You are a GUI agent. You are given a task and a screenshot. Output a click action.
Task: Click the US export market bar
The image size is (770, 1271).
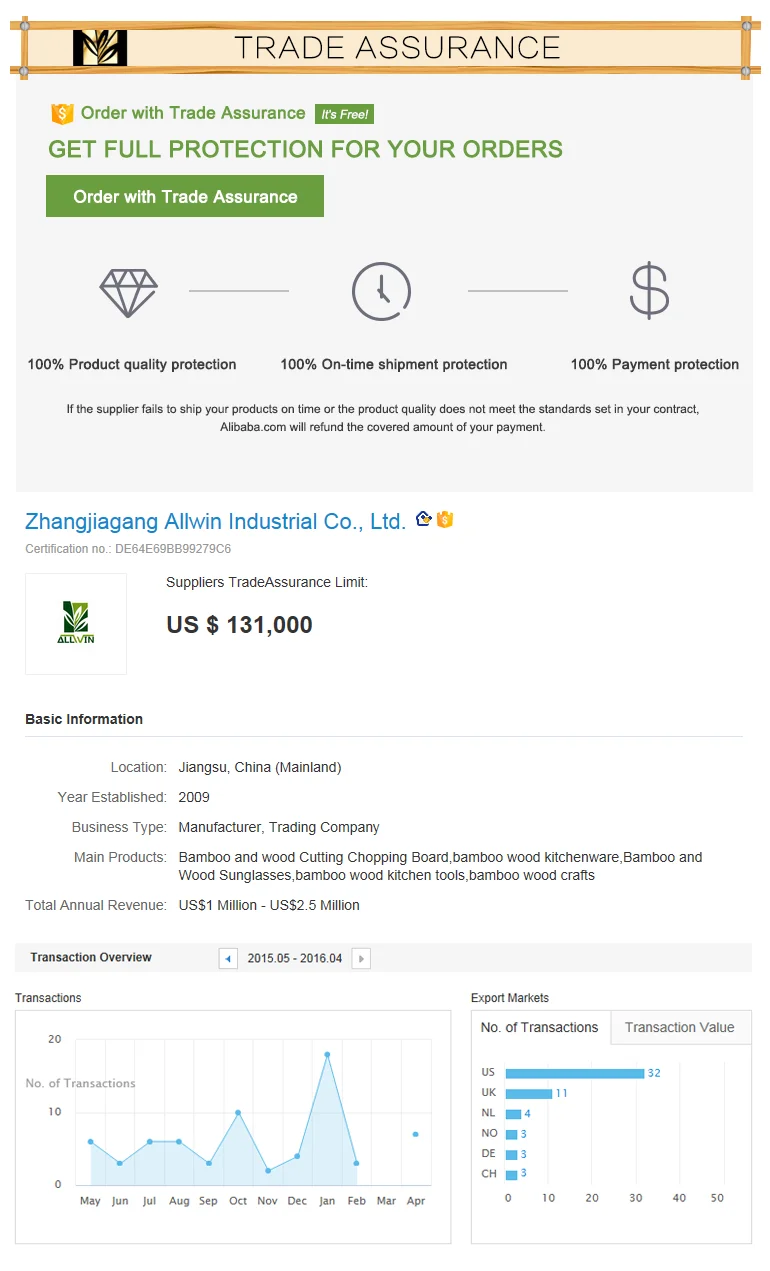pyautogui.click(x=575, y=1073)
